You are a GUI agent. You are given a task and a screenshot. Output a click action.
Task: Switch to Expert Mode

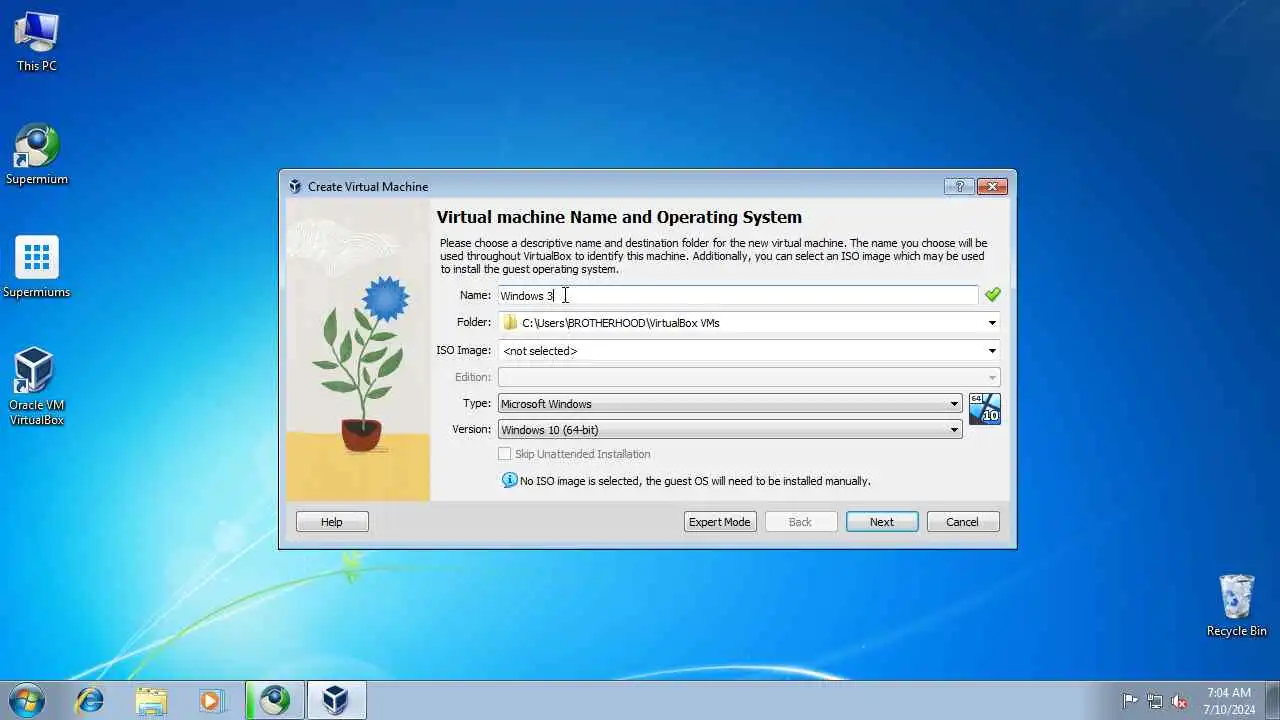coord(719,522)
